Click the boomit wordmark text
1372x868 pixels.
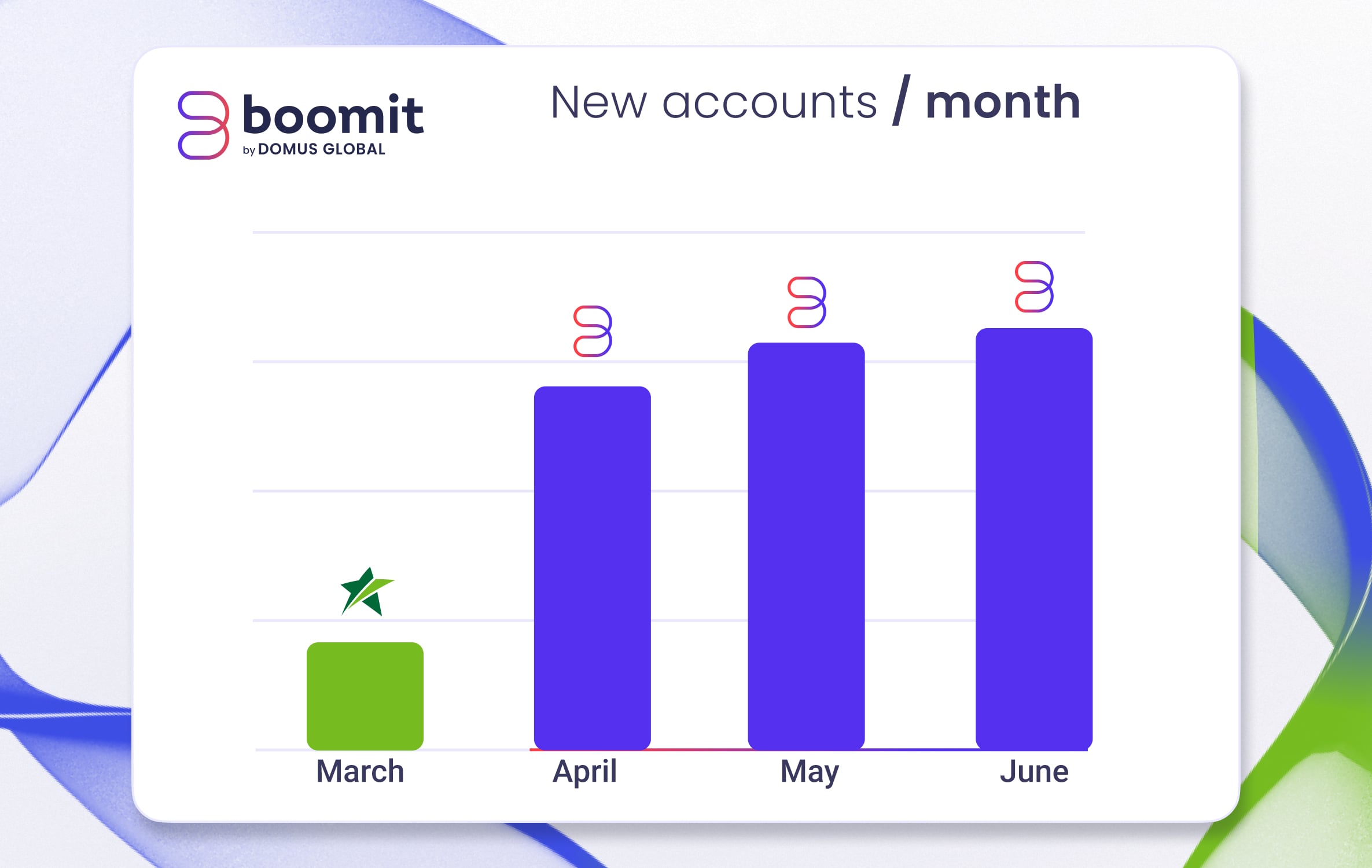pyautogui.click(x=333, y=114)
